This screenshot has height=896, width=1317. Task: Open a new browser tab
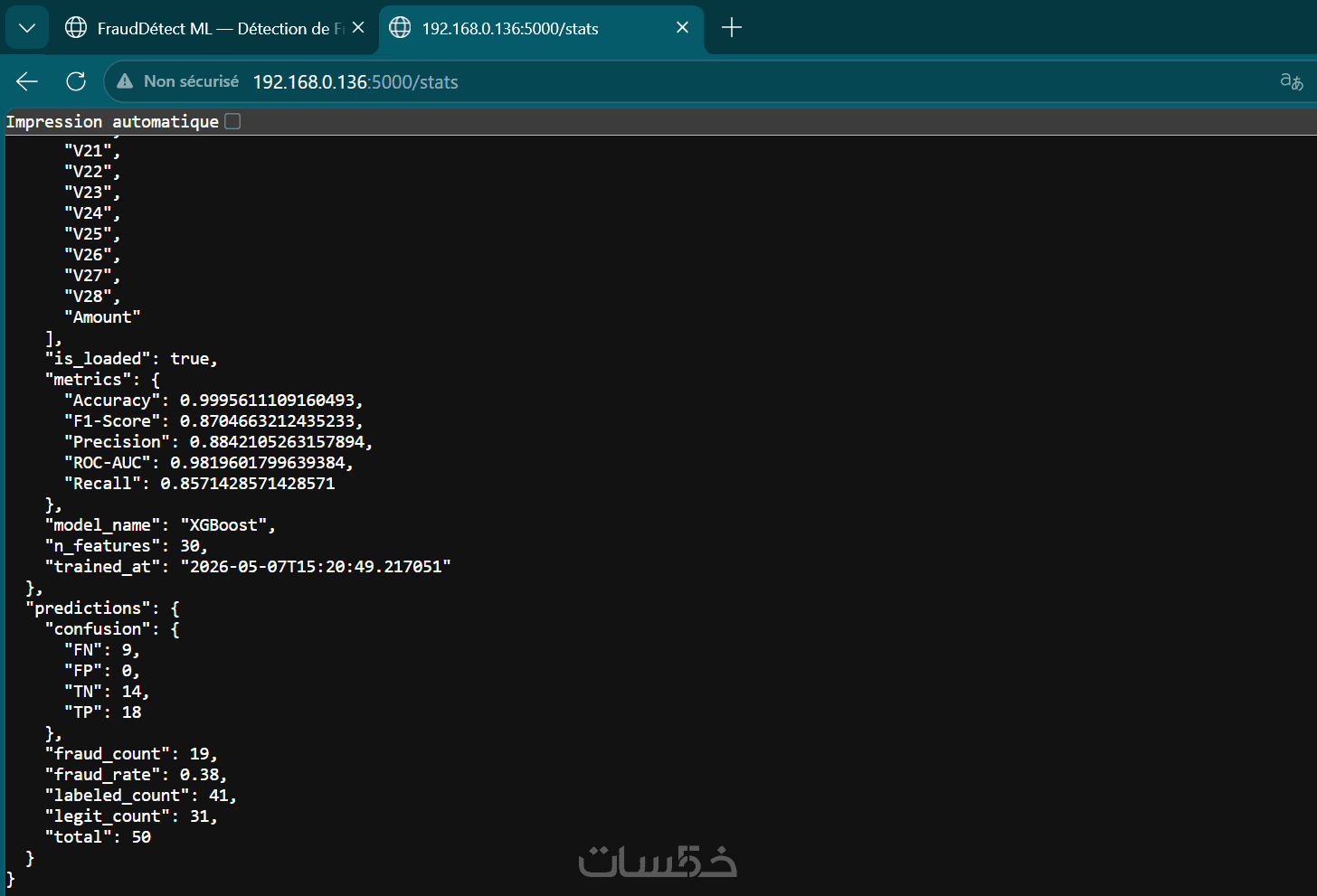tap(732, 28)
